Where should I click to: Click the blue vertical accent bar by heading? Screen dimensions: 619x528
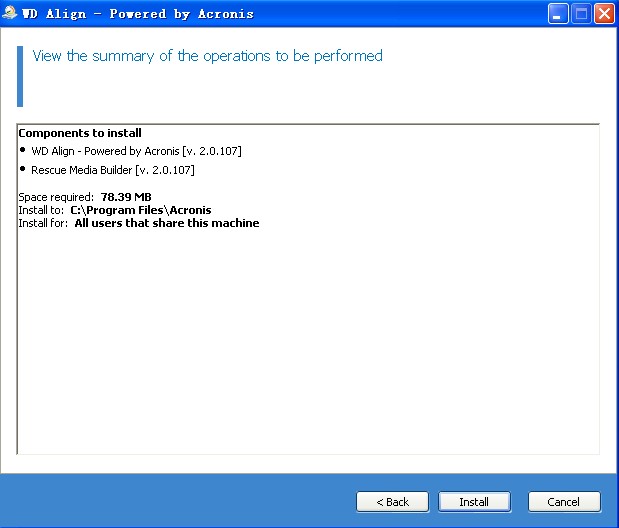[x=19, y=76]
